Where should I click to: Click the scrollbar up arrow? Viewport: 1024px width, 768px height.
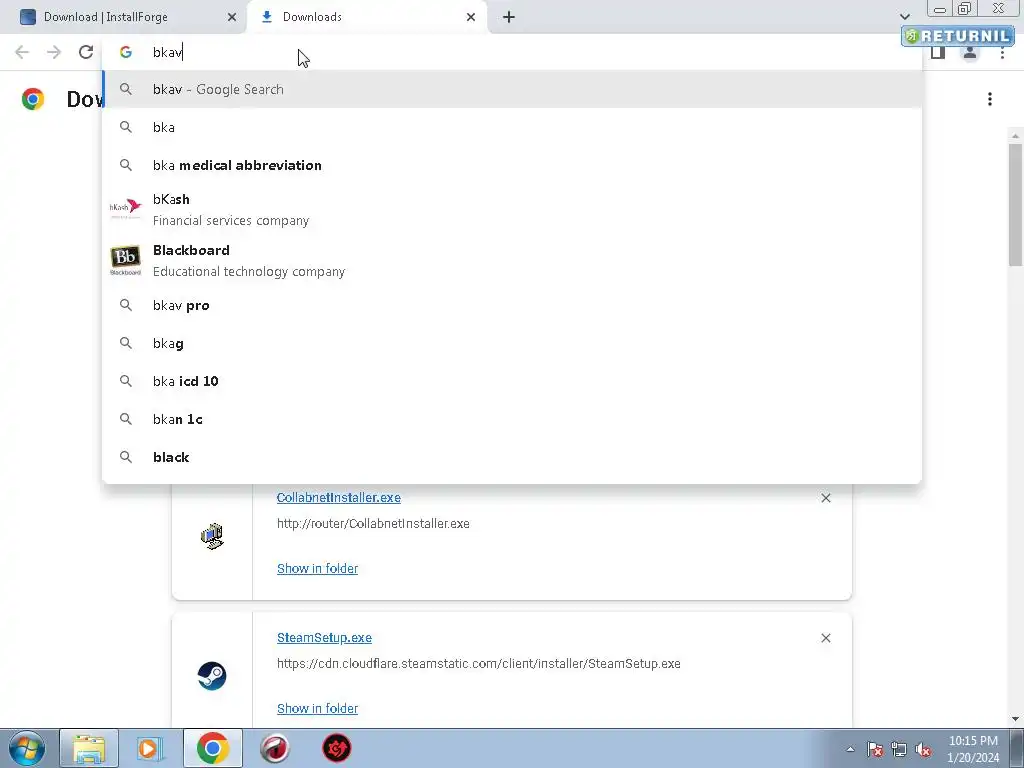pyautogui.click(x=1015, y=136)
